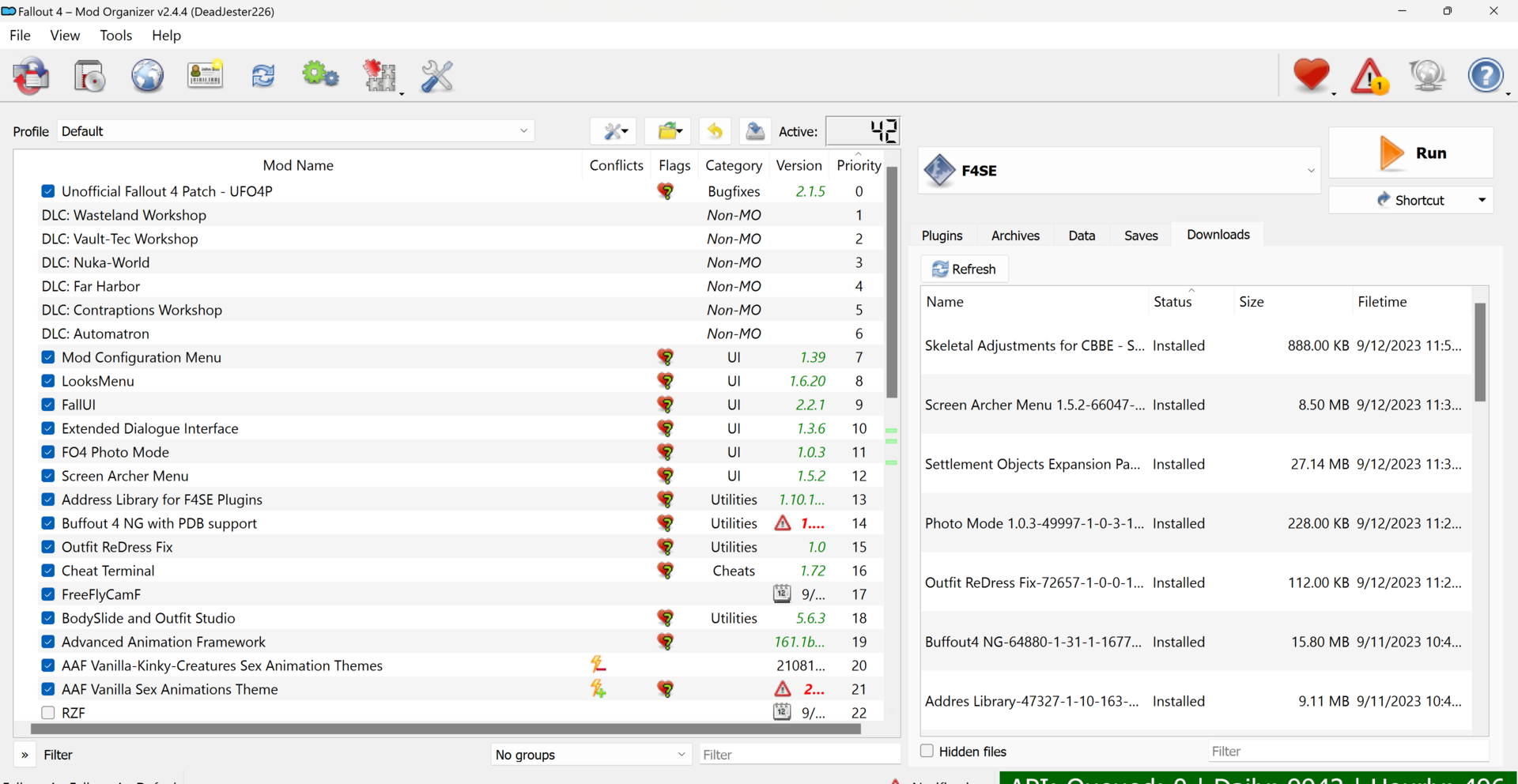Click the refresh toolbar icon with blue arrows

click(263, 76)
